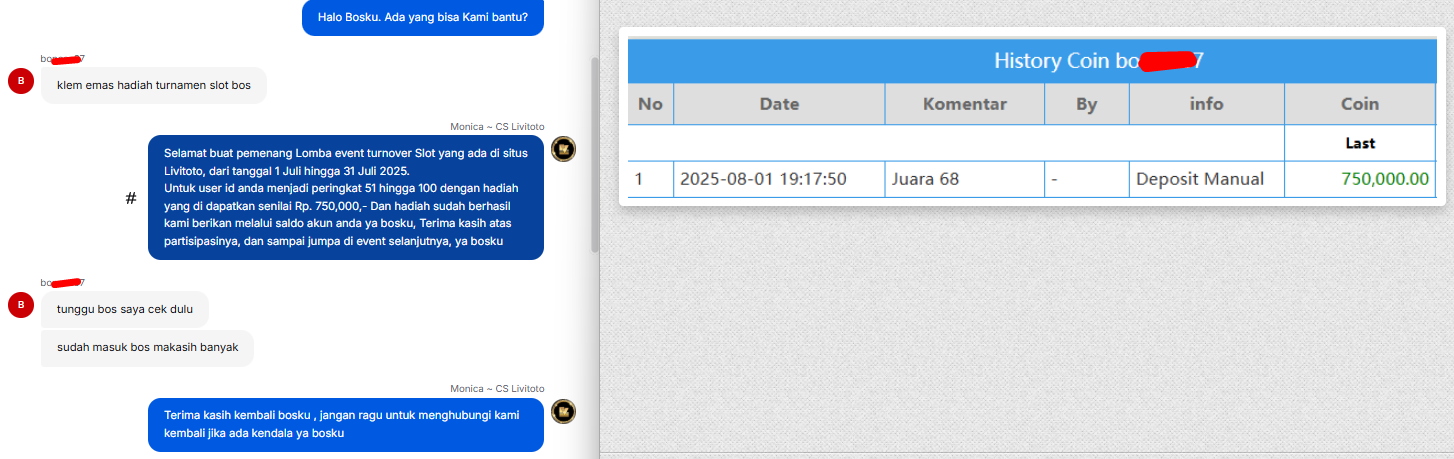Click row number "1" in the No column

(640, 180)
